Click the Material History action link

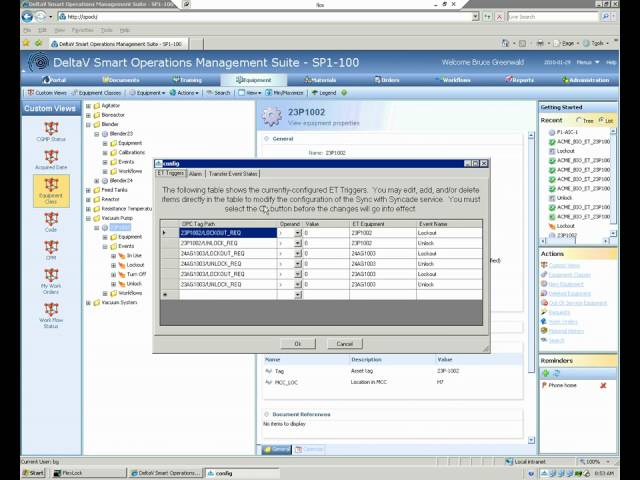tap(566, 331)
